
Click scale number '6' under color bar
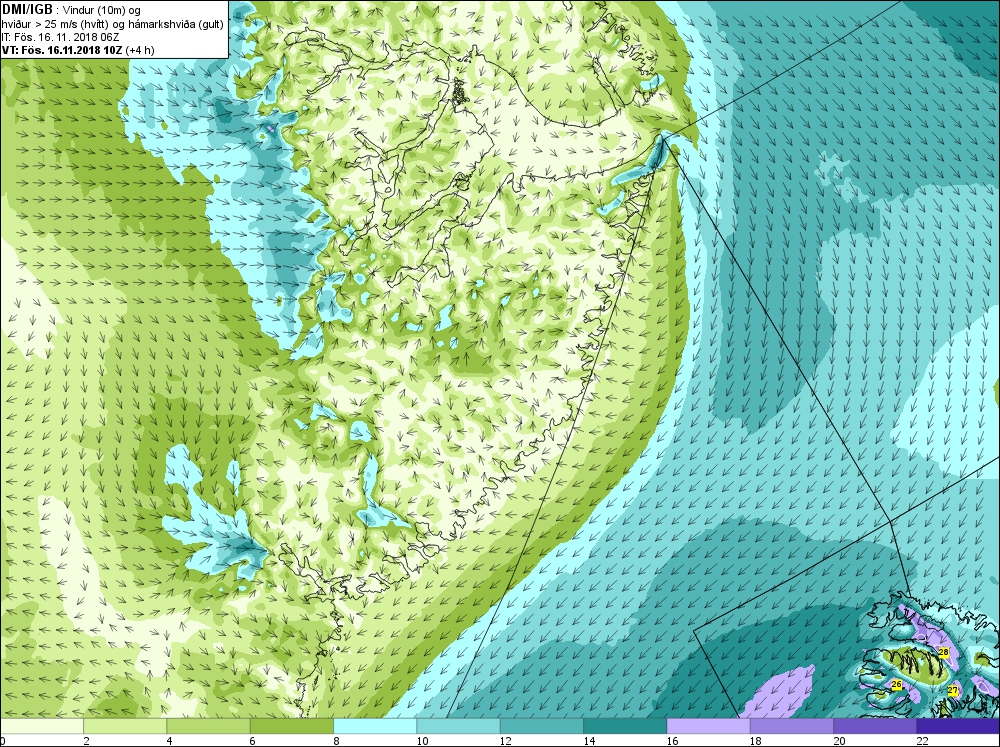coord(253,741)
